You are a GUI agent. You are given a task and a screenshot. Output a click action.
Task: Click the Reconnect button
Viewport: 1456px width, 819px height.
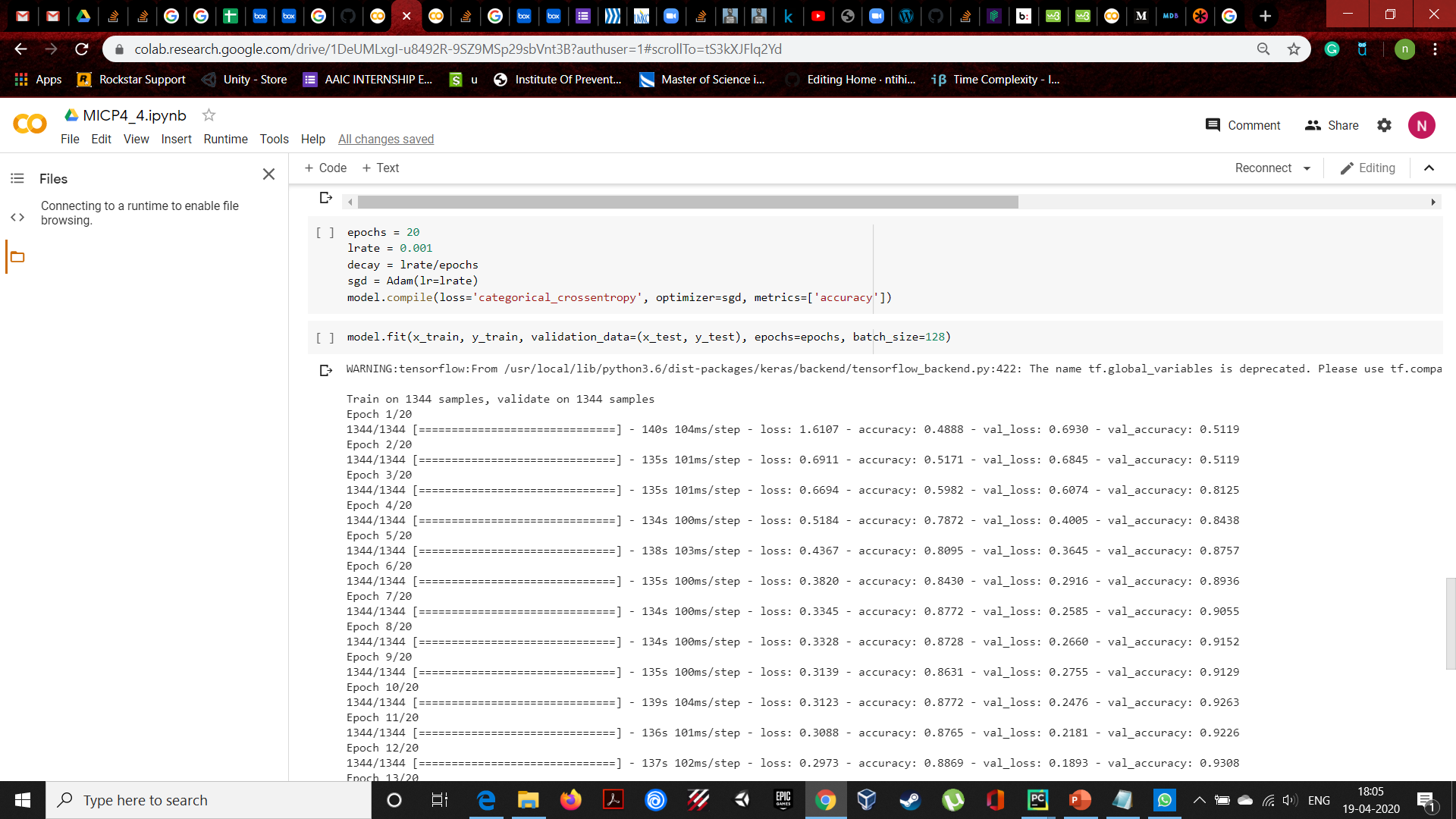pos(1263,168)
